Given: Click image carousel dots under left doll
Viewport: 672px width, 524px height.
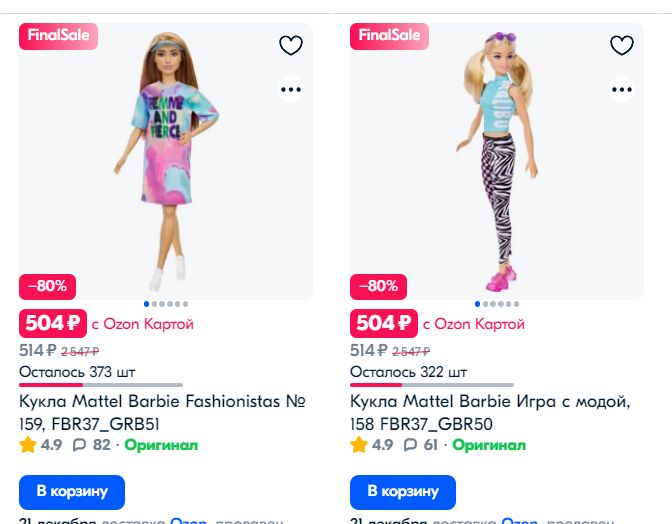Looking at the screenshot, I should [165, 303].
